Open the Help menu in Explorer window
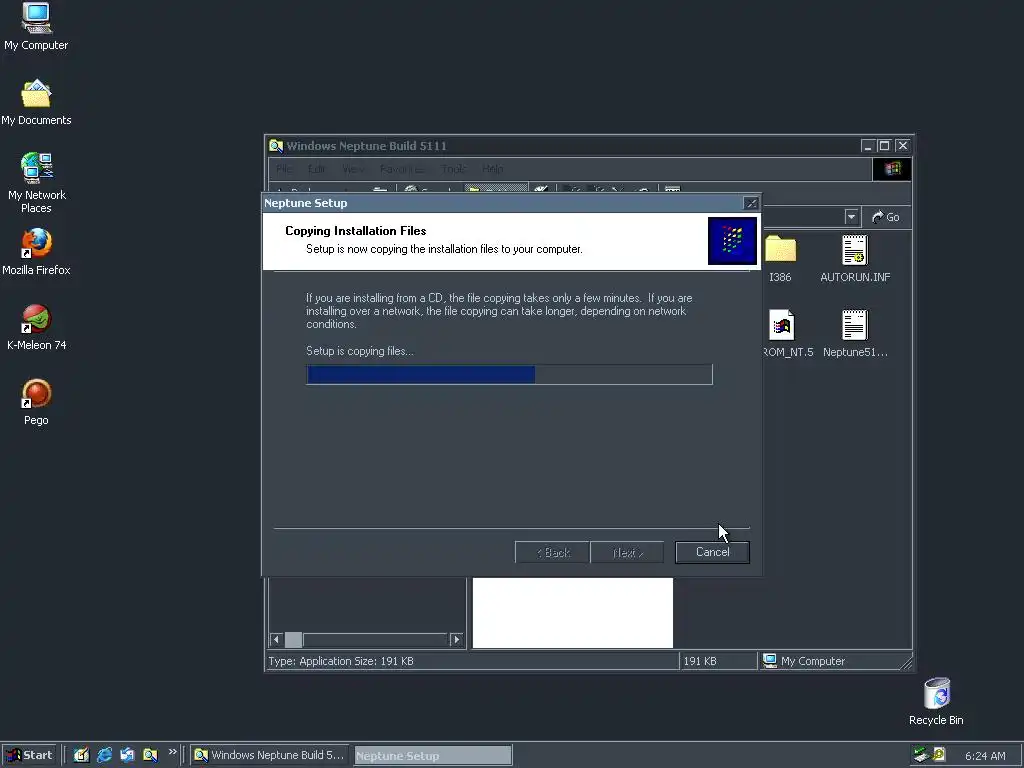This screenshot has height=768, width=1024. tap(492, 169)
